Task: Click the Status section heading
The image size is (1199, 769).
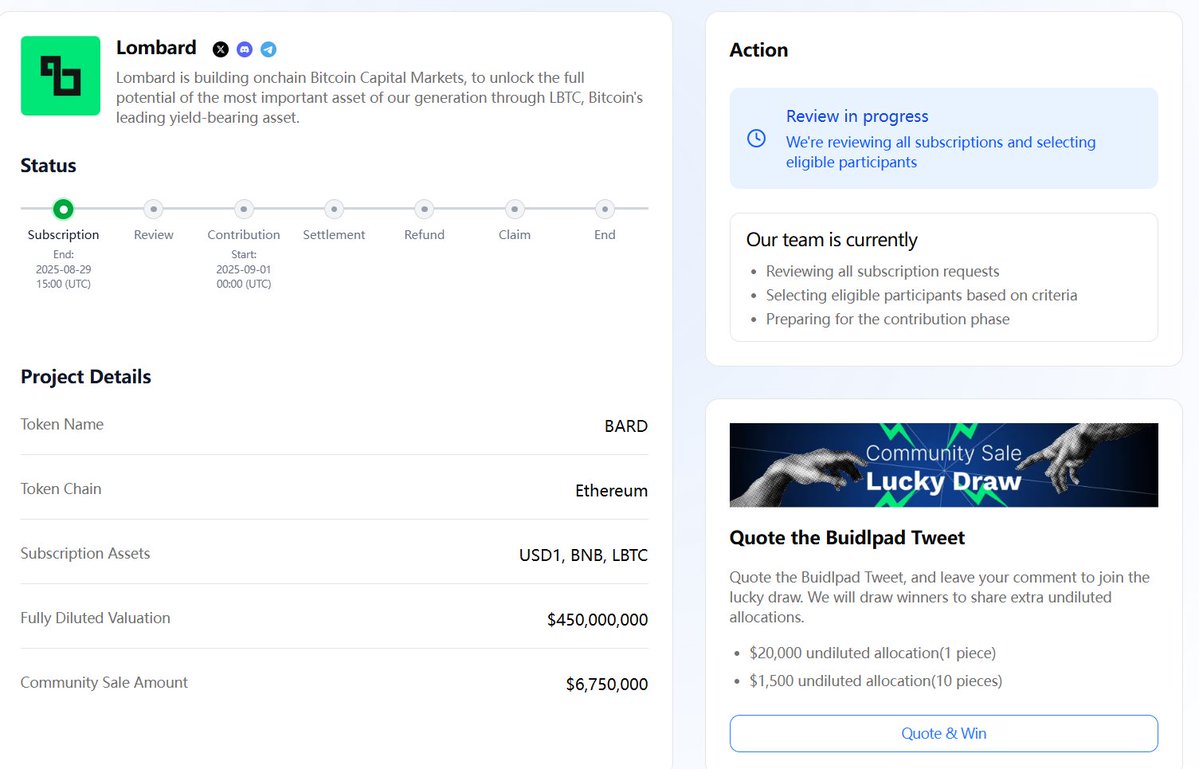Action: [x=48, y=166]
